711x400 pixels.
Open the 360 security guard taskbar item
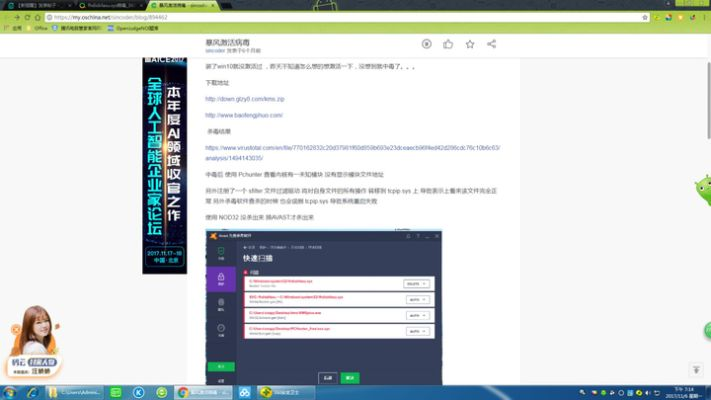286,392
